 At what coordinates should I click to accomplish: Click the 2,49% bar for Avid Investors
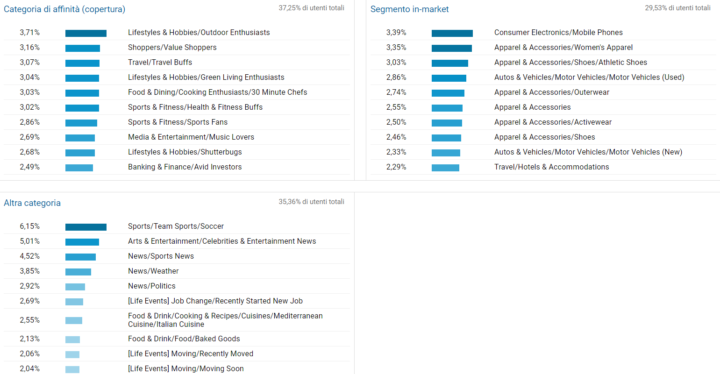79,168
